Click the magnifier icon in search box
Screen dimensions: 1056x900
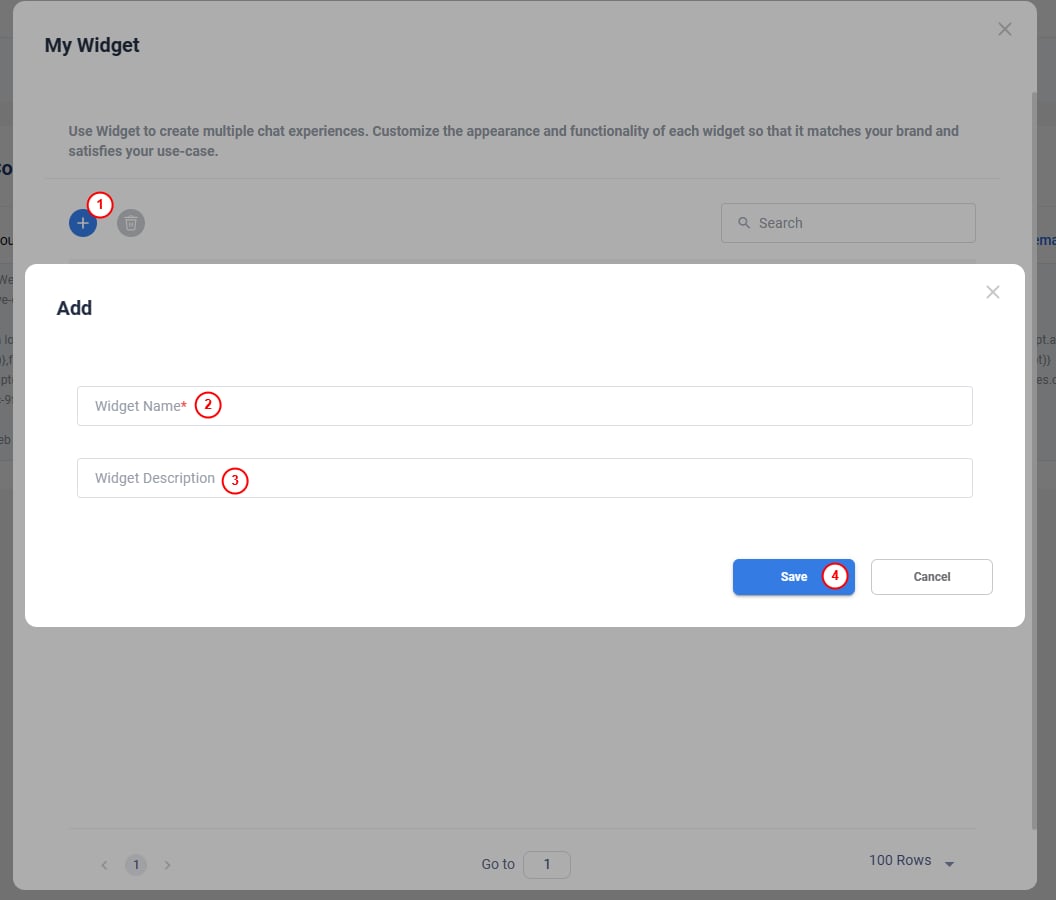pyautogui.click(x=744, y=223)
